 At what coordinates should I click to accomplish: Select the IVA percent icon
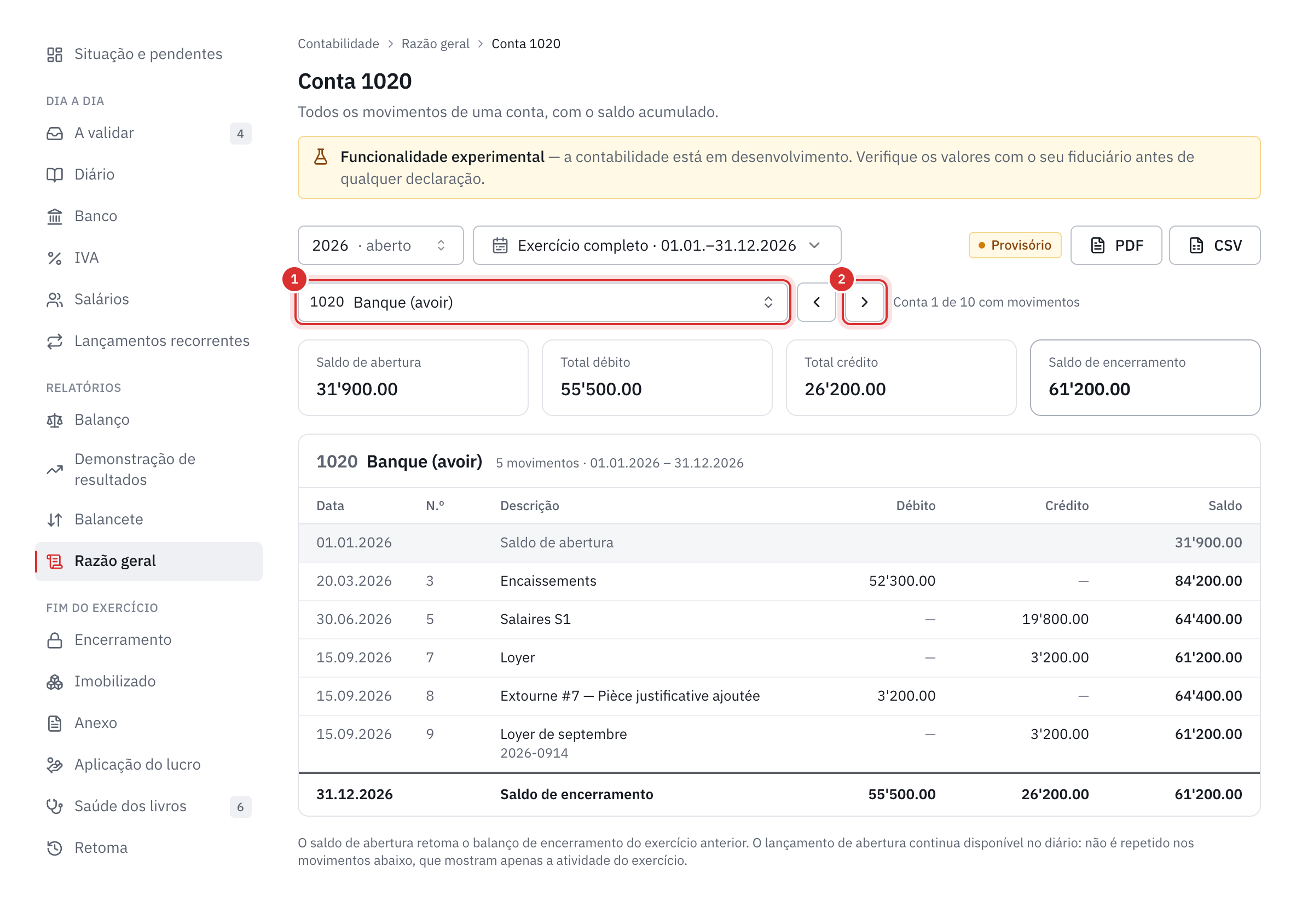[x=55, y=258]
